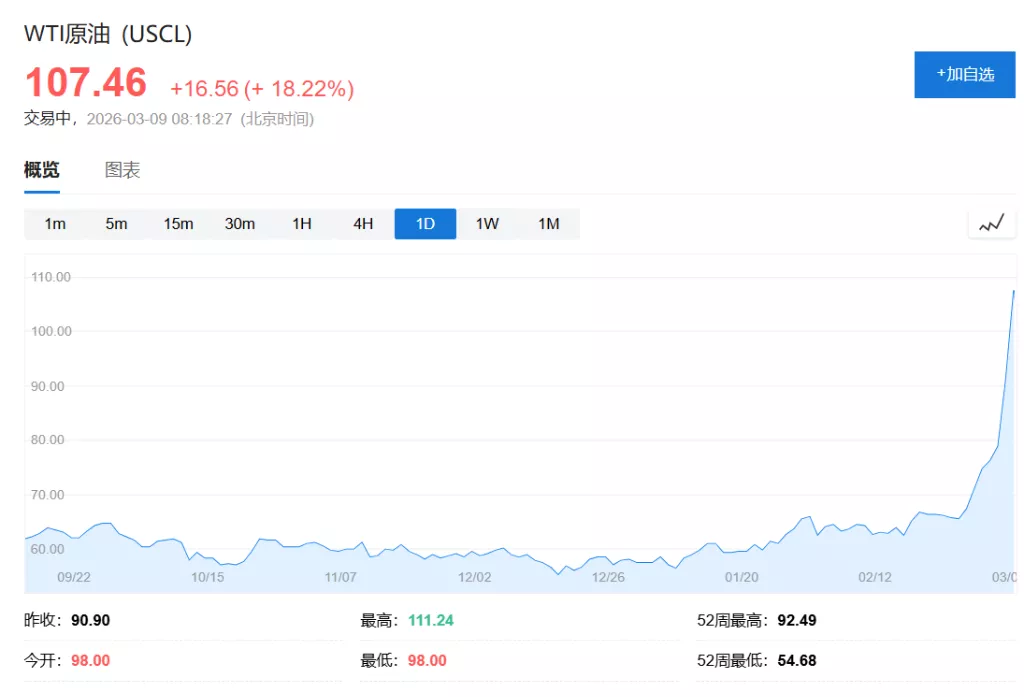
Task: Select the highlighted 1D interval
Action: point(425,224)
